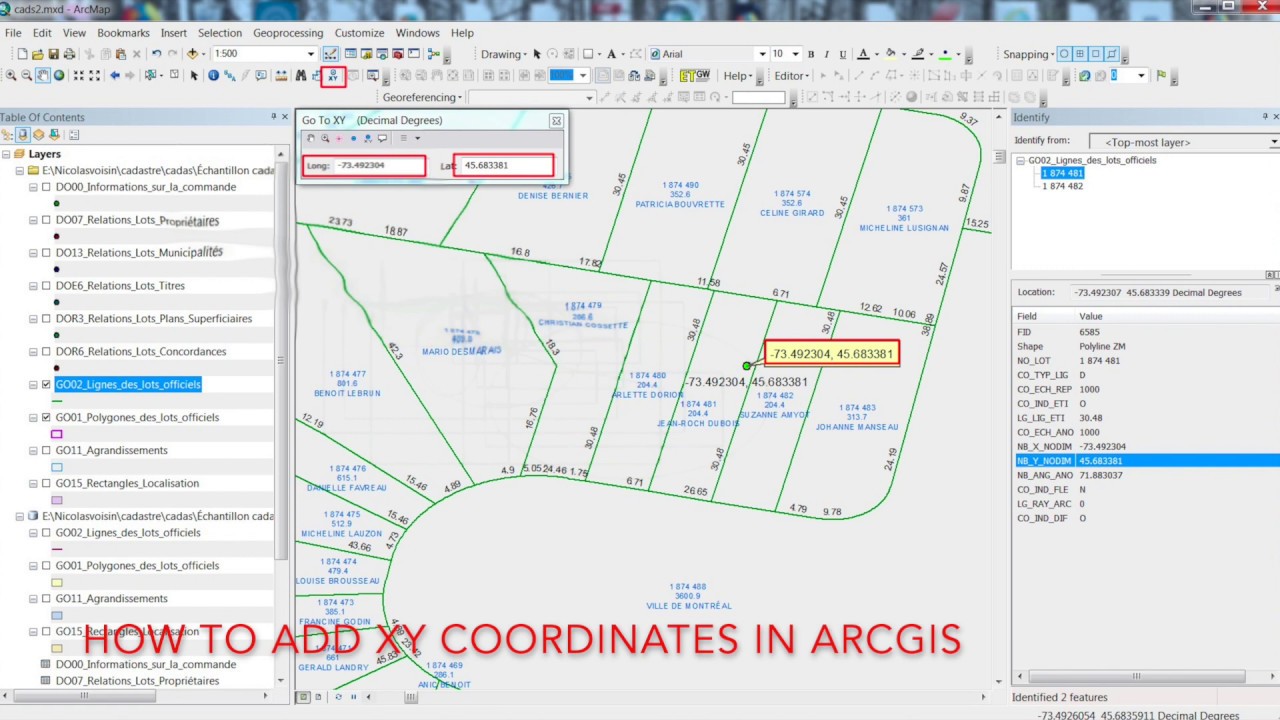Enable the DO13_Relations_Lots_Municipalités layer checkbox
1280x720 pixels.
(x=46, y=253)
